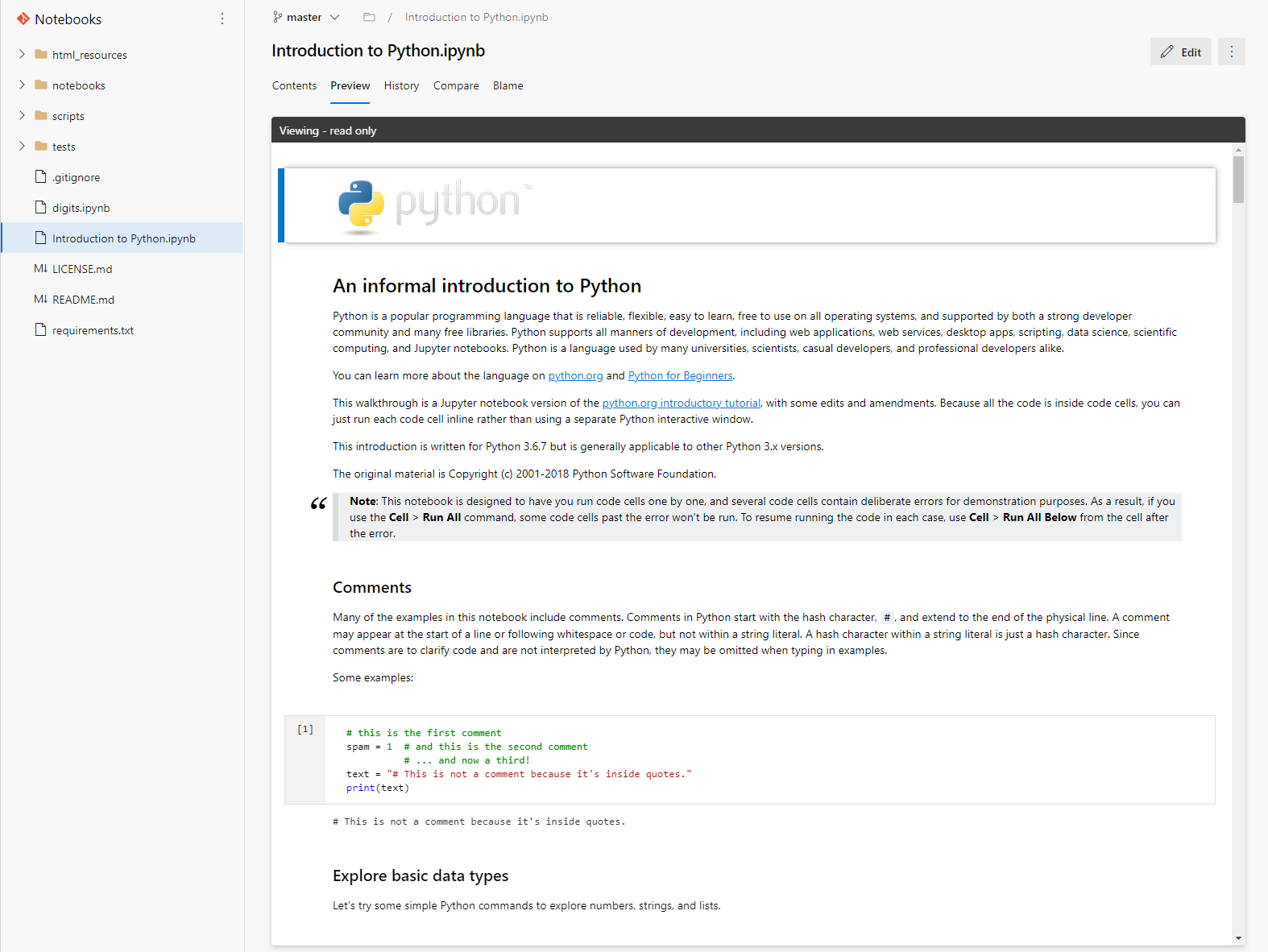
Task: Select README.md in the file tree
Action: point(122,300)
